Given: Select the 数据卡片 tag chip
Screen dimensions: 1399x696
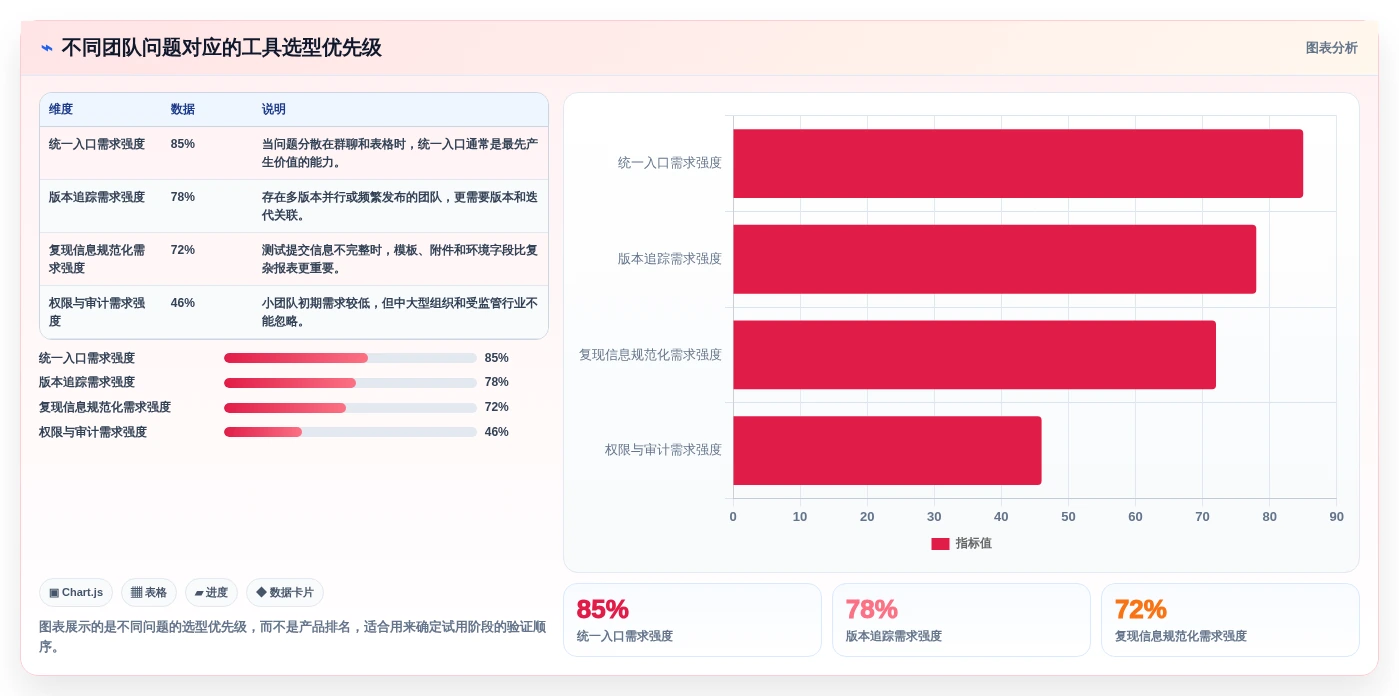Looking at the screenshot, I should click(285, 592).
